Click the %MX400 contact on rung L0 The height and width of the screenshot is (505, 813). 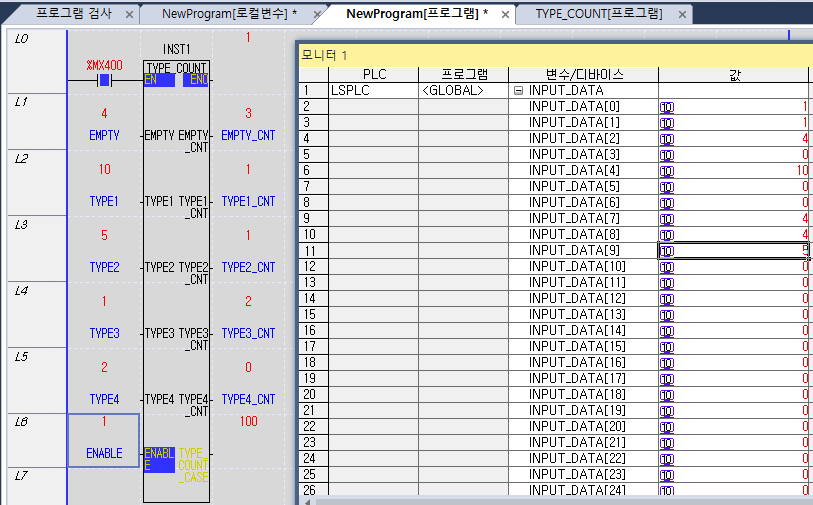pyautogui.click(x=103, y=81)
